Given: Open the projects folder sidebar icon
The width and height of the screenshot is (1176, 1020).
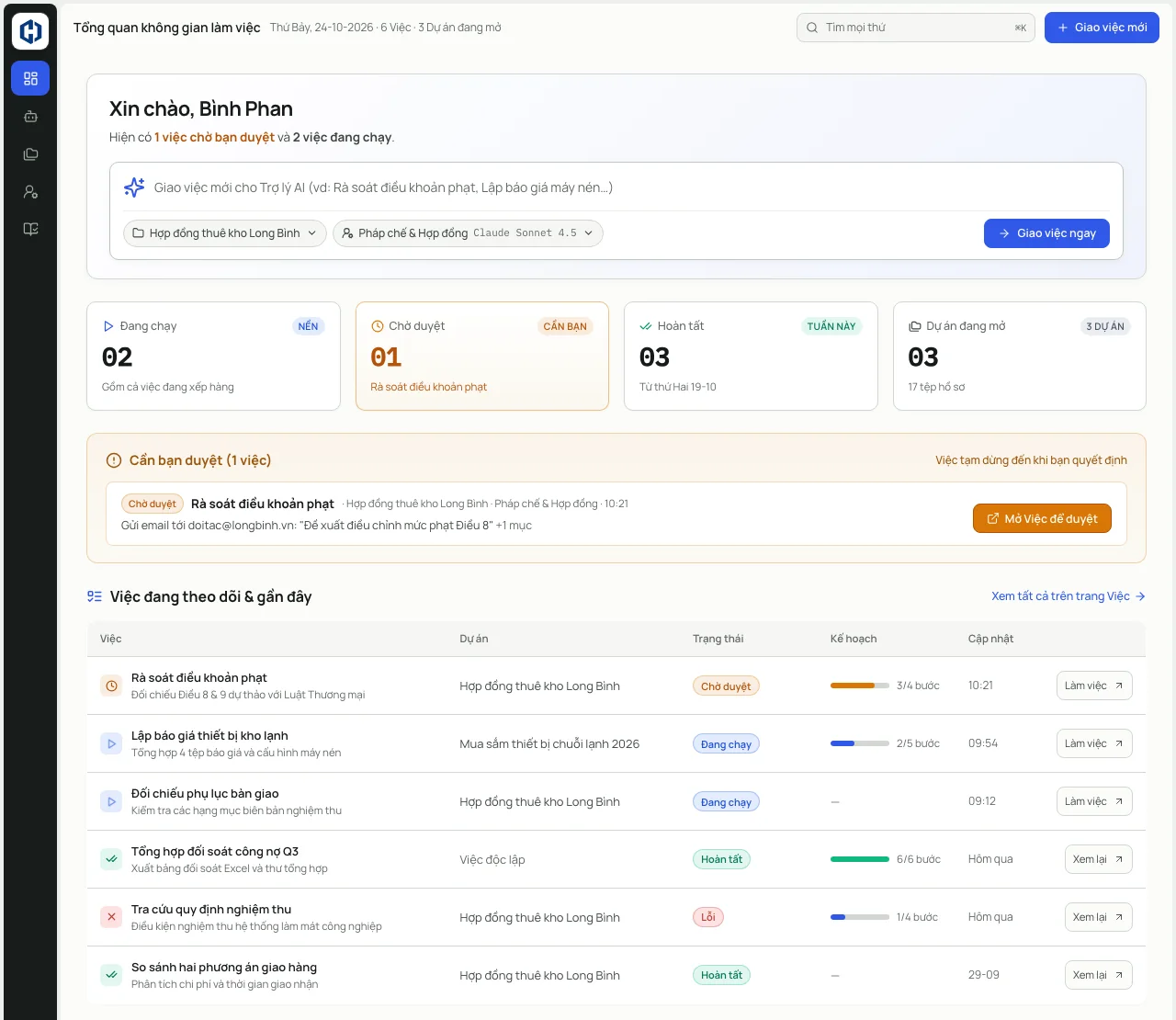Looking at the screenshot, I should (x=30, y=154).
